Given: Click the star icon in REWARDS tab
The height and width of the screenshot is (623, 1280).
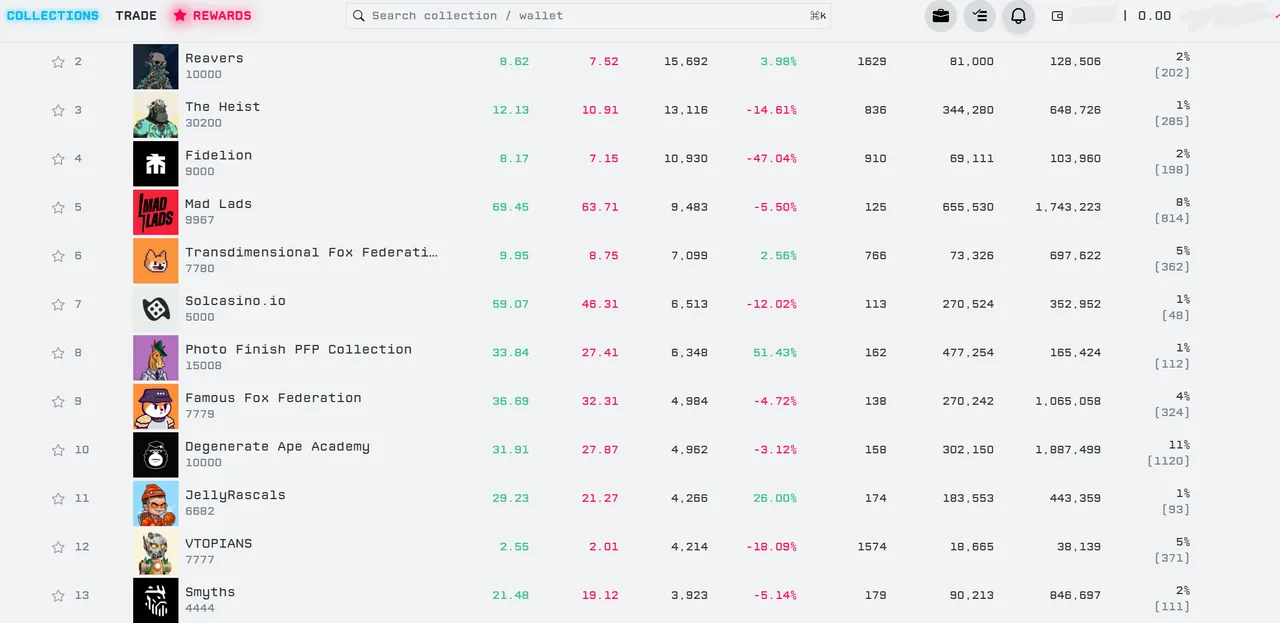Looking at the screenshot, I should click(x=180, y=16).
